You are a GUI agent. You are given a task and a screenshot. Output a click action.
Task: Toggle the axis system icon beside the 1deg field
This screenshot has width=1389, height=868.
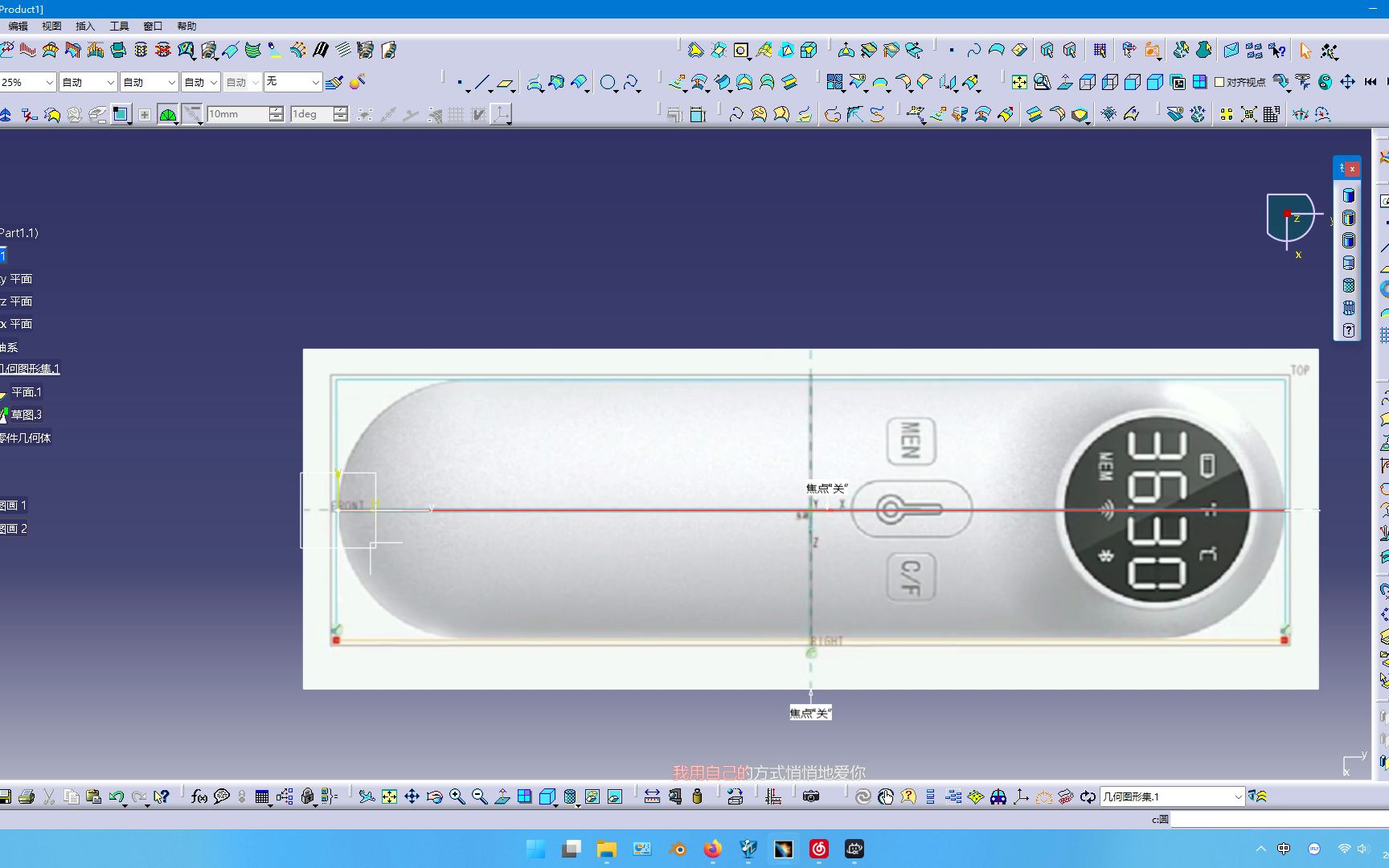(x=501, y=114)
